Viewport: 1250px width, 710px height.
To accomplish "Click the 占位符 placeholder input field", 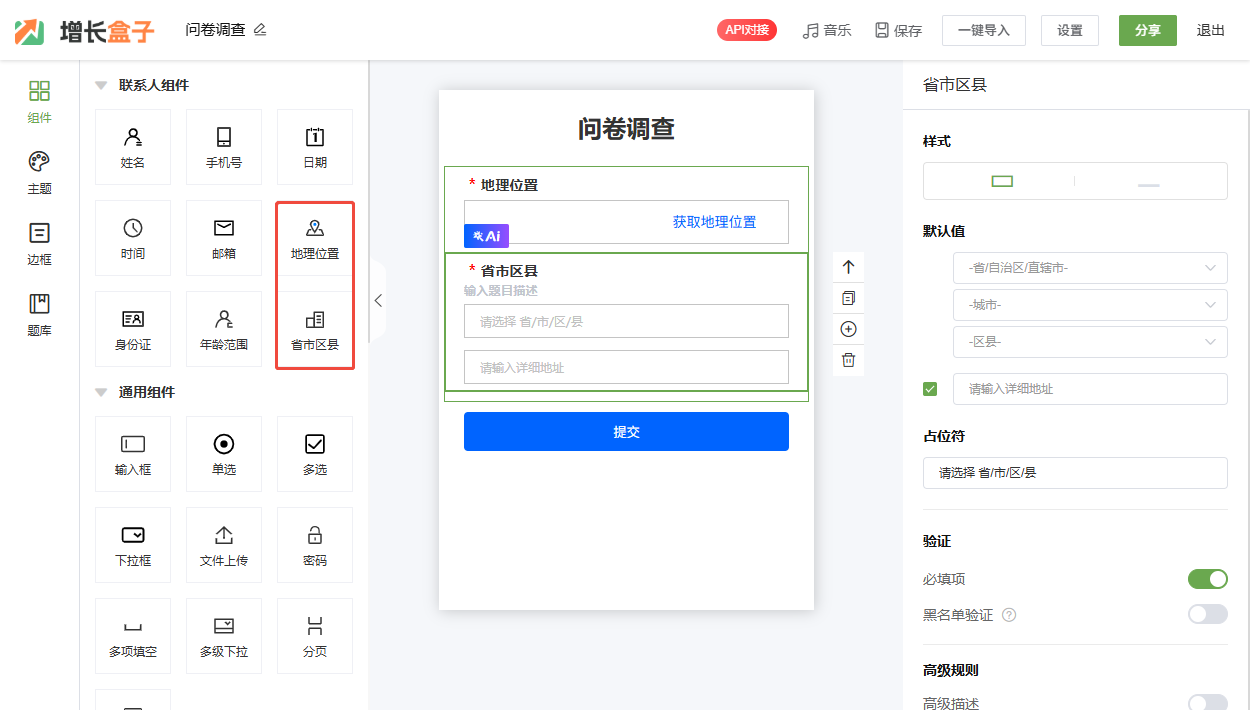I will 1075,473.
